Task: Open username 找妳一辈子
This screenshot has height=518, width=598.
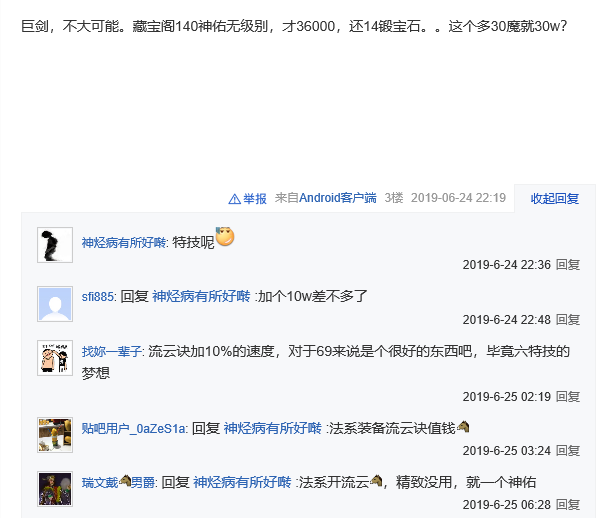Action: (x=111, y=351)
